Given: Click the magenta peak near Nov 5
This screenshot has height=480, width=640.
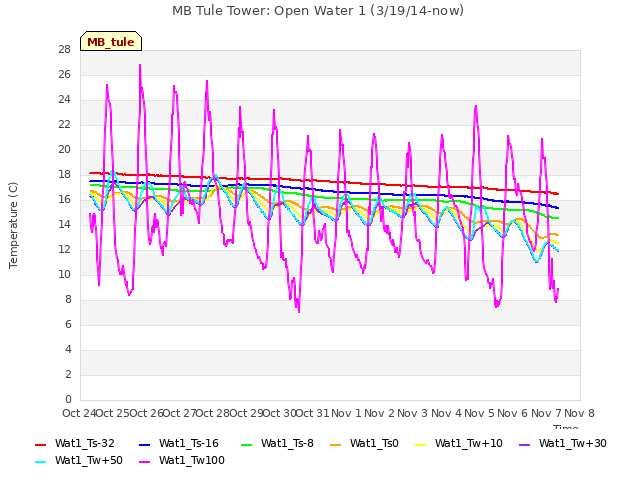Looking at the screenshot, I should pos(476,106).
